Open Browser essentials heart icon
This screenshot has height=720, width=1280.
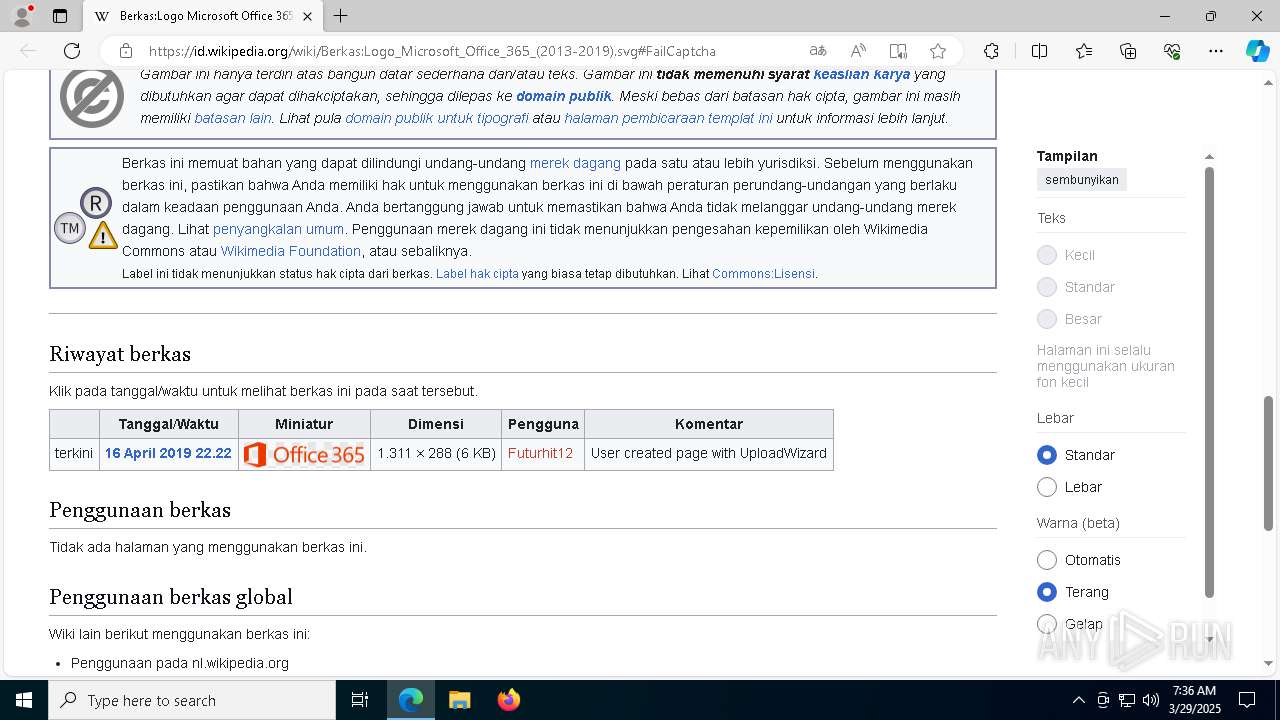click(x=1172, y=51)
